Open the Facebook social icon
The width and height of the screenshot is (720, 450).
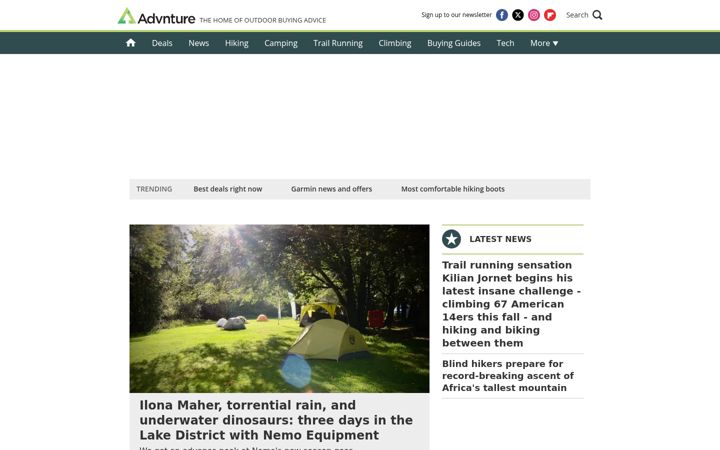click(x=502, y=15)
